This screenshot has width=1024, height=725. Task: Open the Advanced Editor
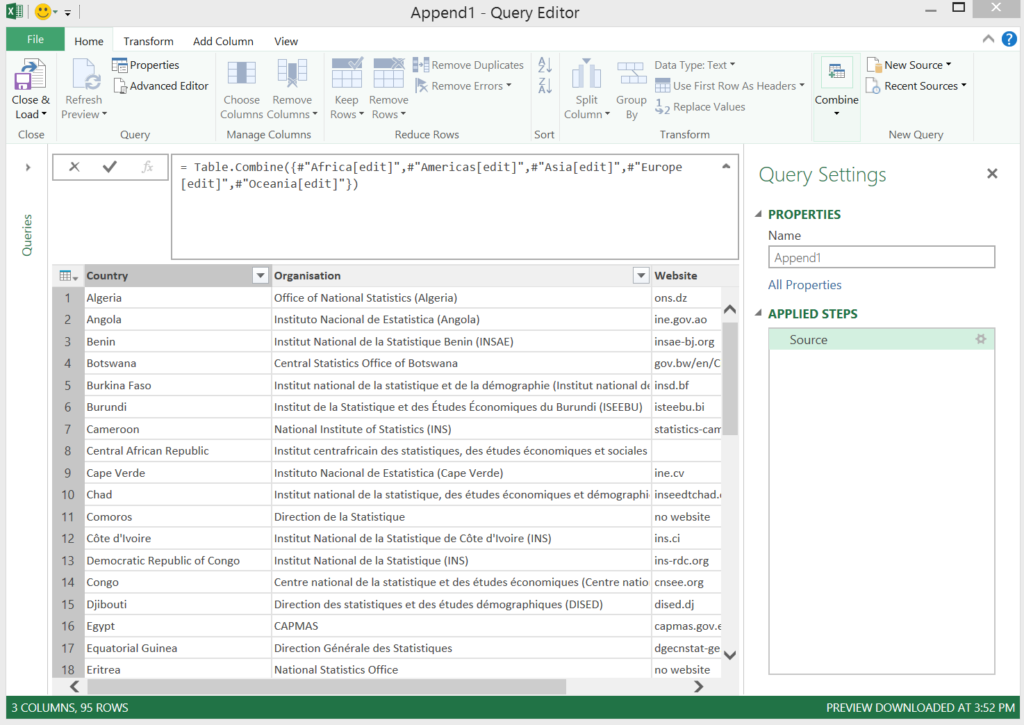(x=159, y=86)
